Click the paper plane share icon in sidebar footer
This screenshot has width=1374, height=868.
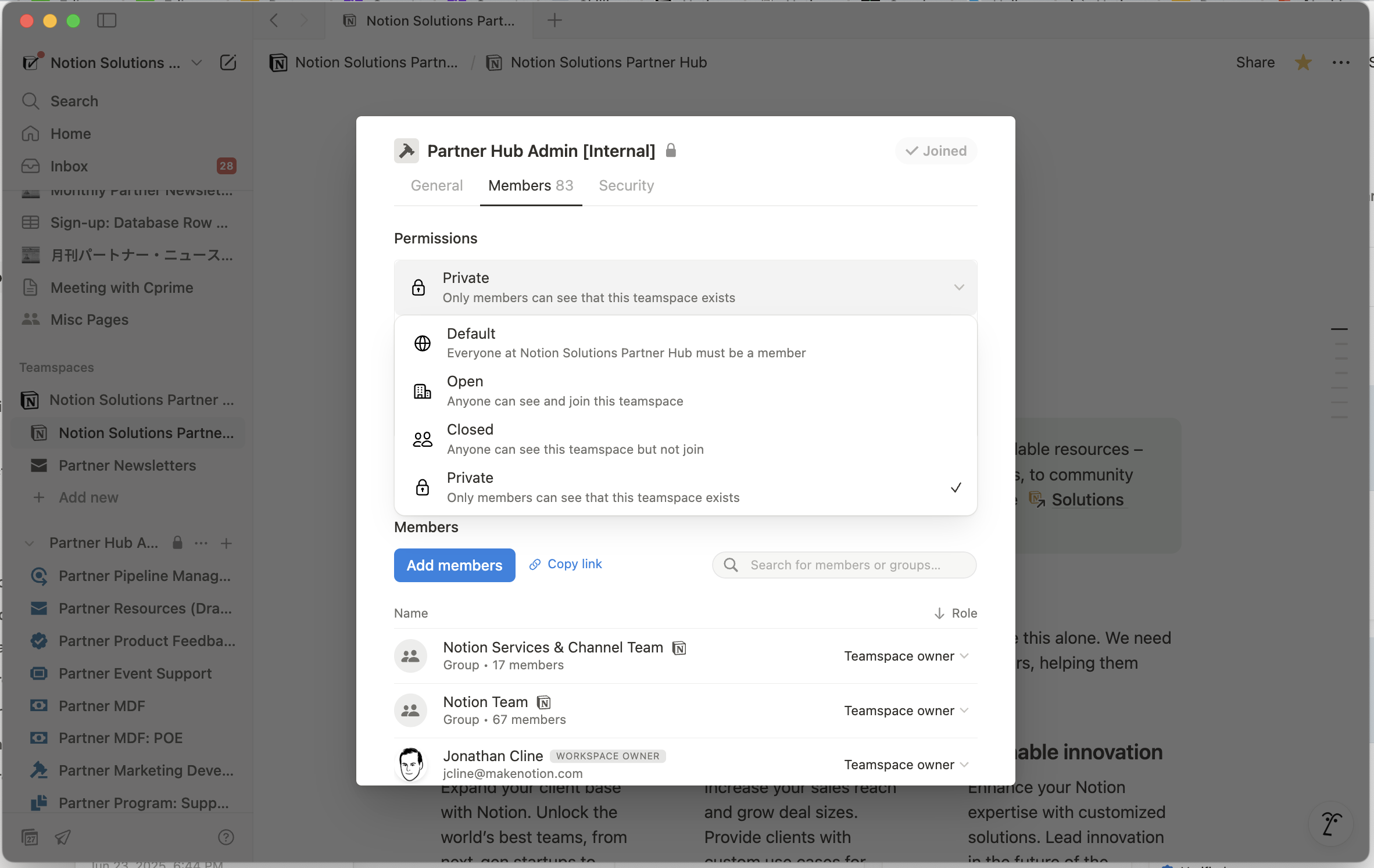coord(62,837)
